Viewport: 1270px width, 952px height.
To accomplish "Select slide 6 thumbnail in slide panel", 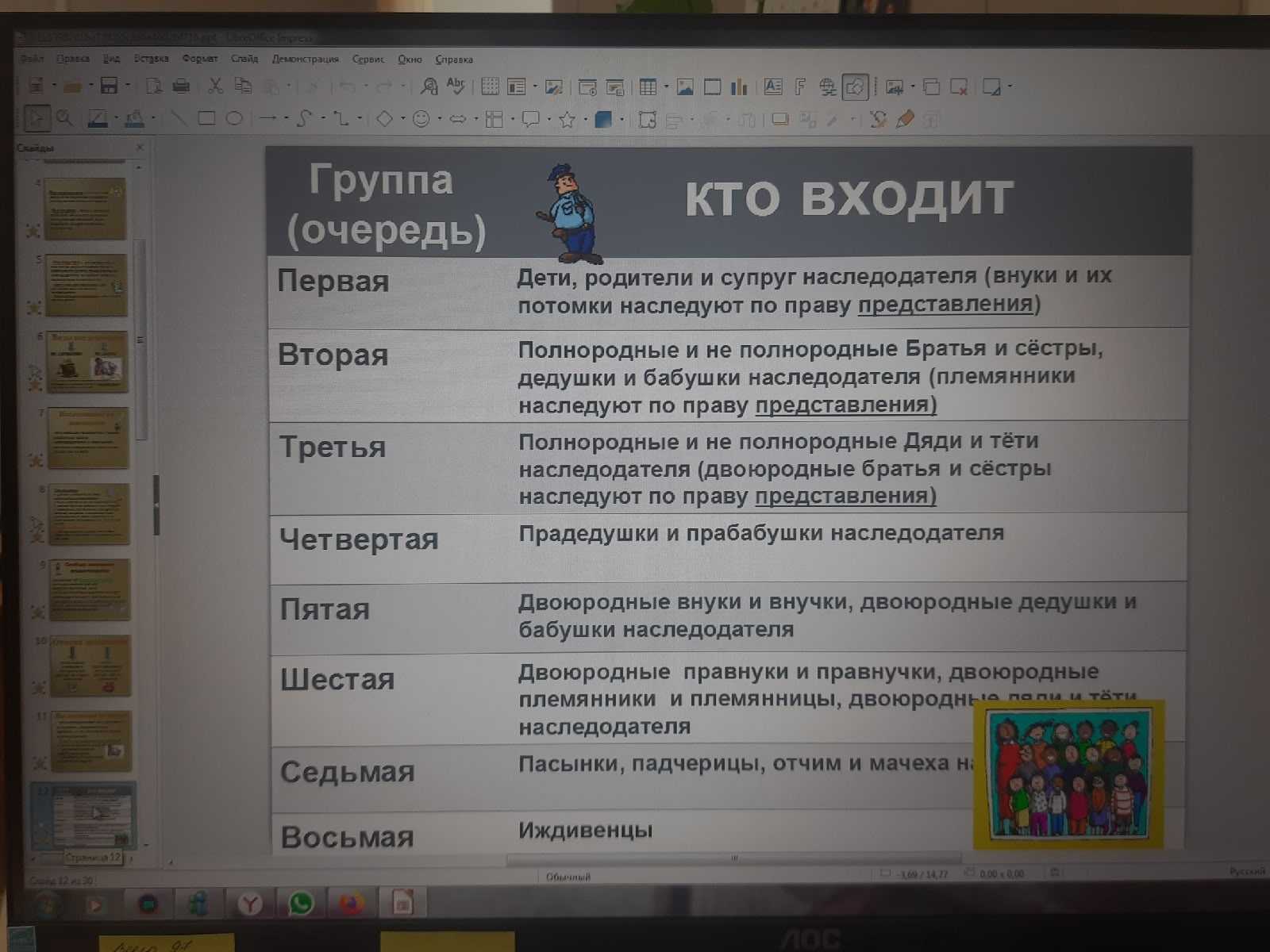I will tap(87, 362).
